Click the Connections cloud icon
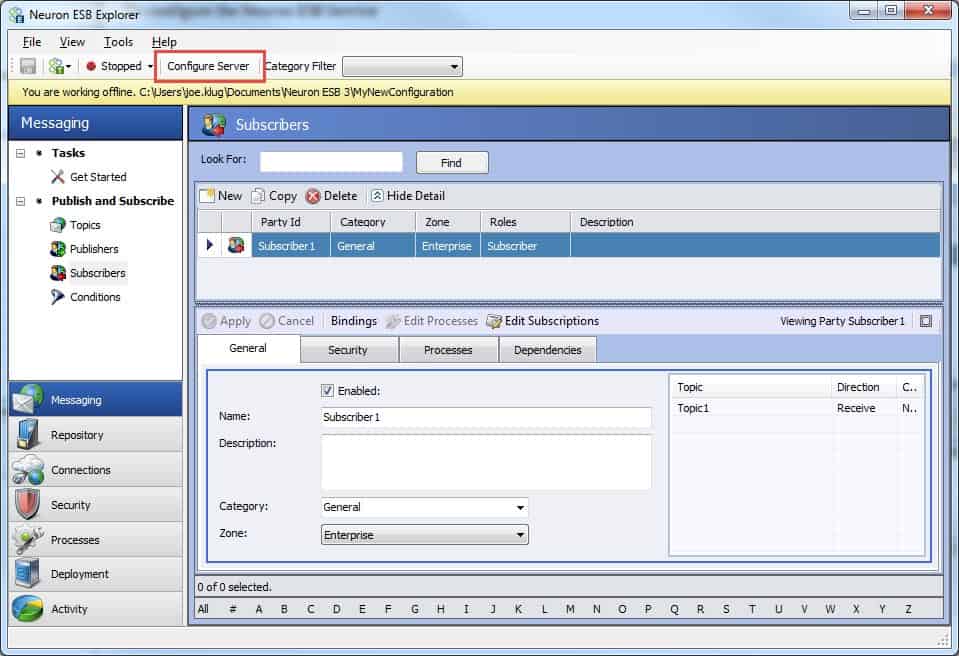The image size is (959, 656). (x=28, y=470)
